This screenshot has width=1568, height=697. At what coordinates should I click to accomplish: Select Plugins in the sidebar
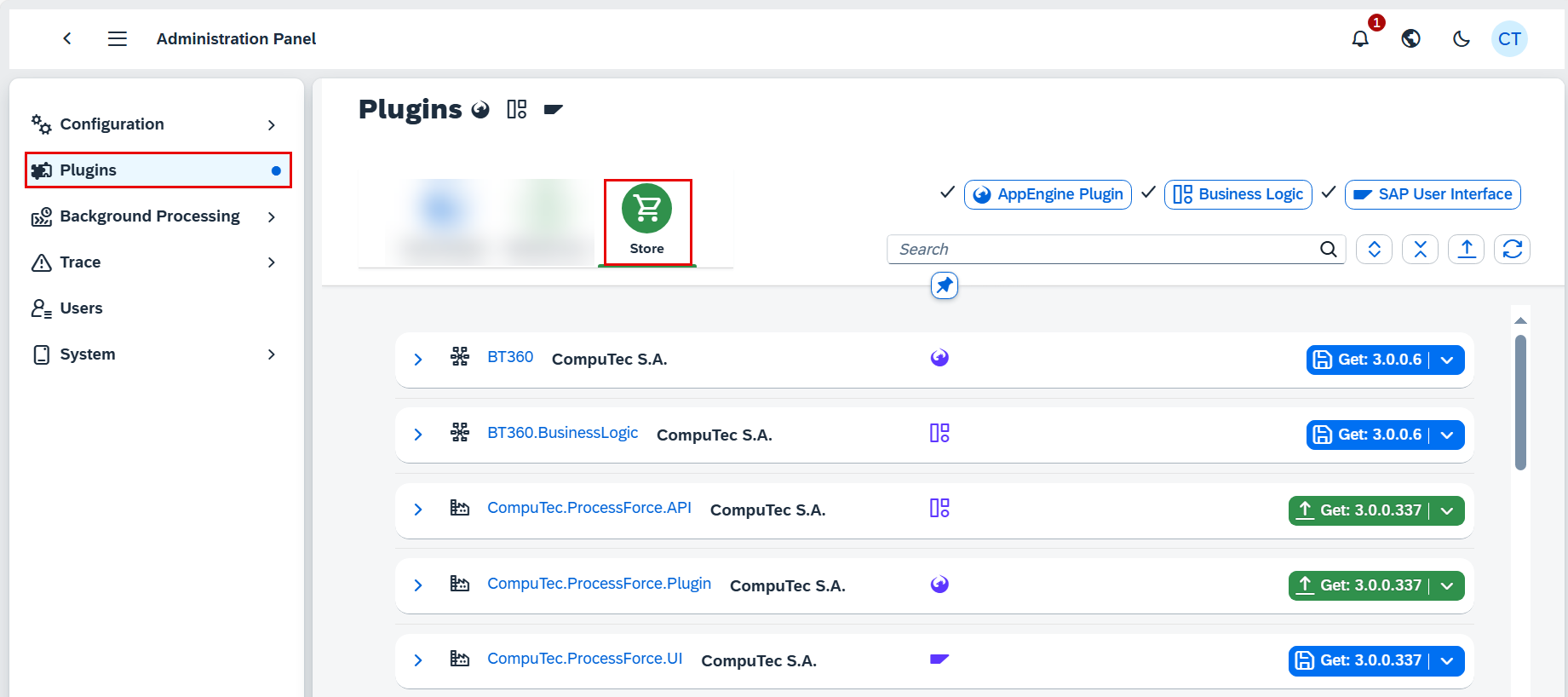[158, 170]
